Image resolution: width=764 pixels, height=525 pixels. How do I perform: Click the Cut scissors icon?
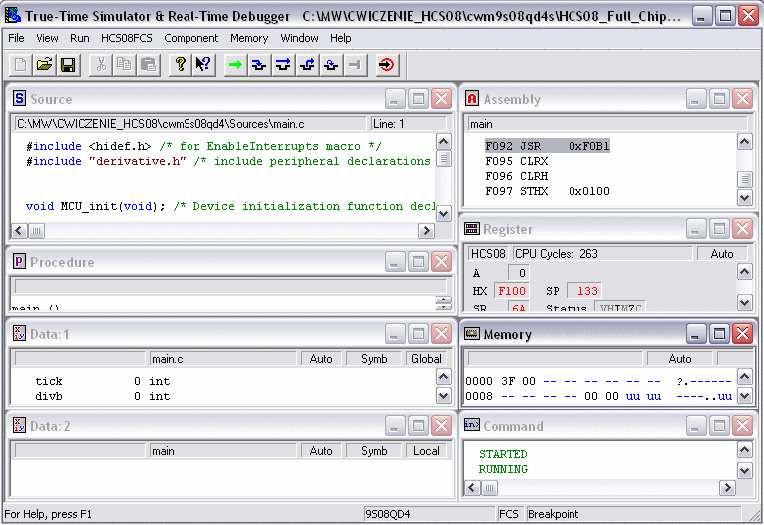tap(101, 64)
